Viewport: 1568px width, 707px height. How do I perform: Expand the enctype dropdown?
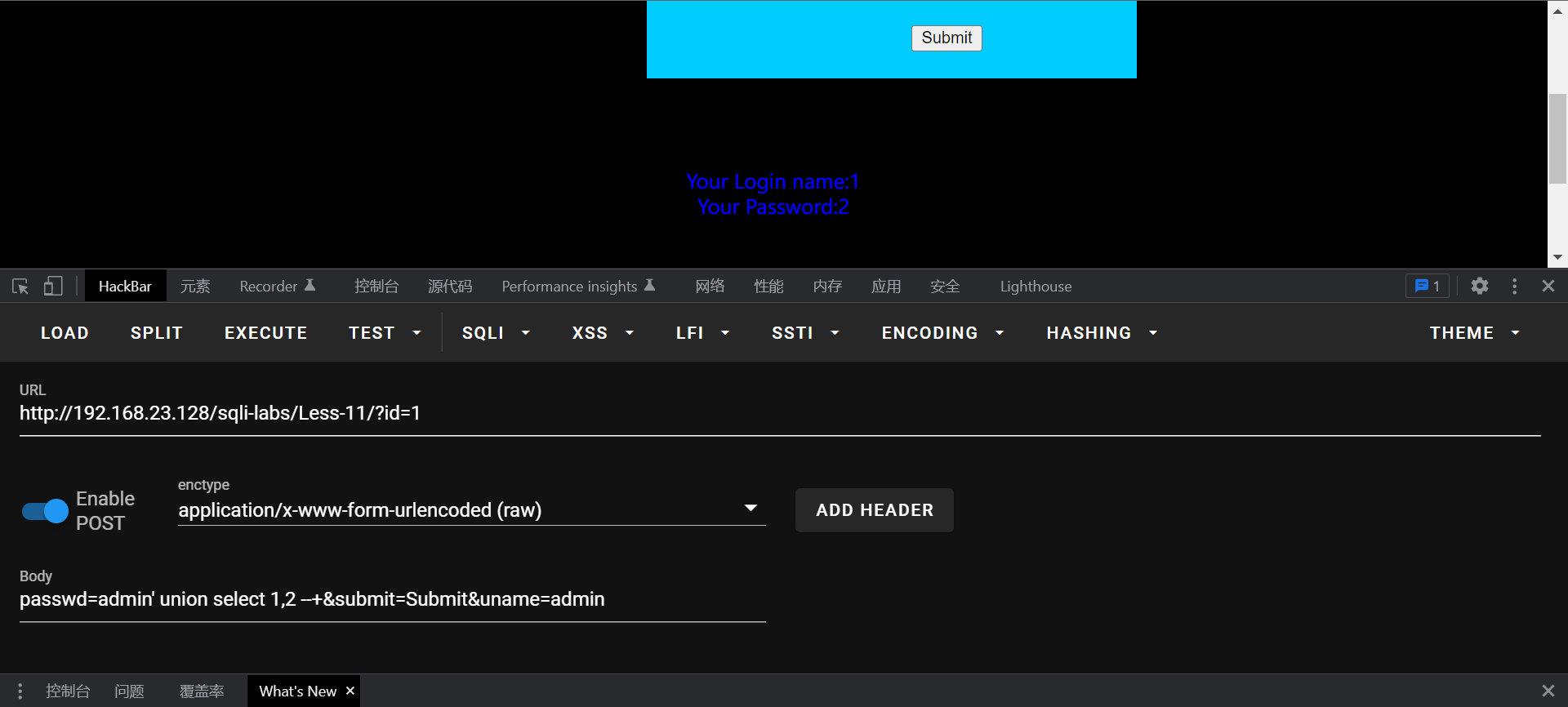pyautogui.click(x=751, y=509)
